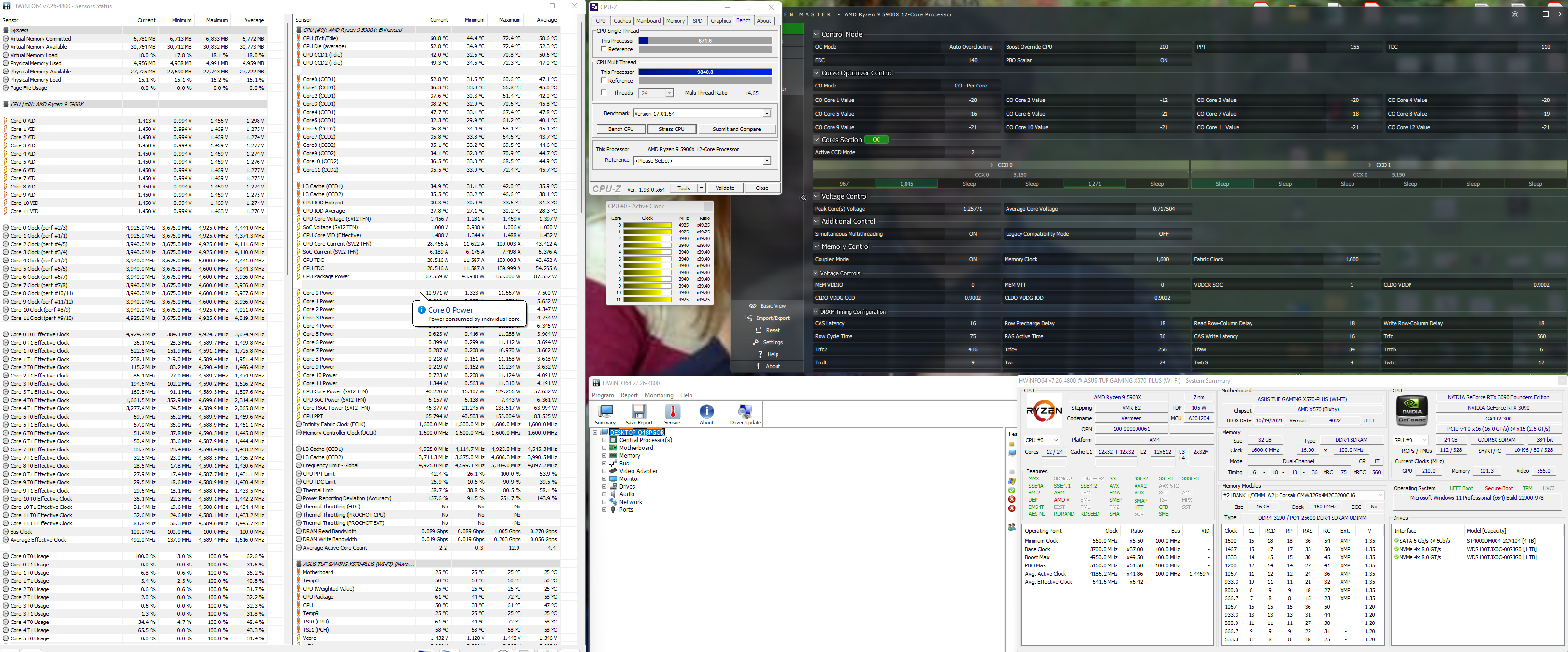Viewport: 1568px width, 652px height.
Task: Select the Video Adapter icon in tree
Action: pos(614,471)
